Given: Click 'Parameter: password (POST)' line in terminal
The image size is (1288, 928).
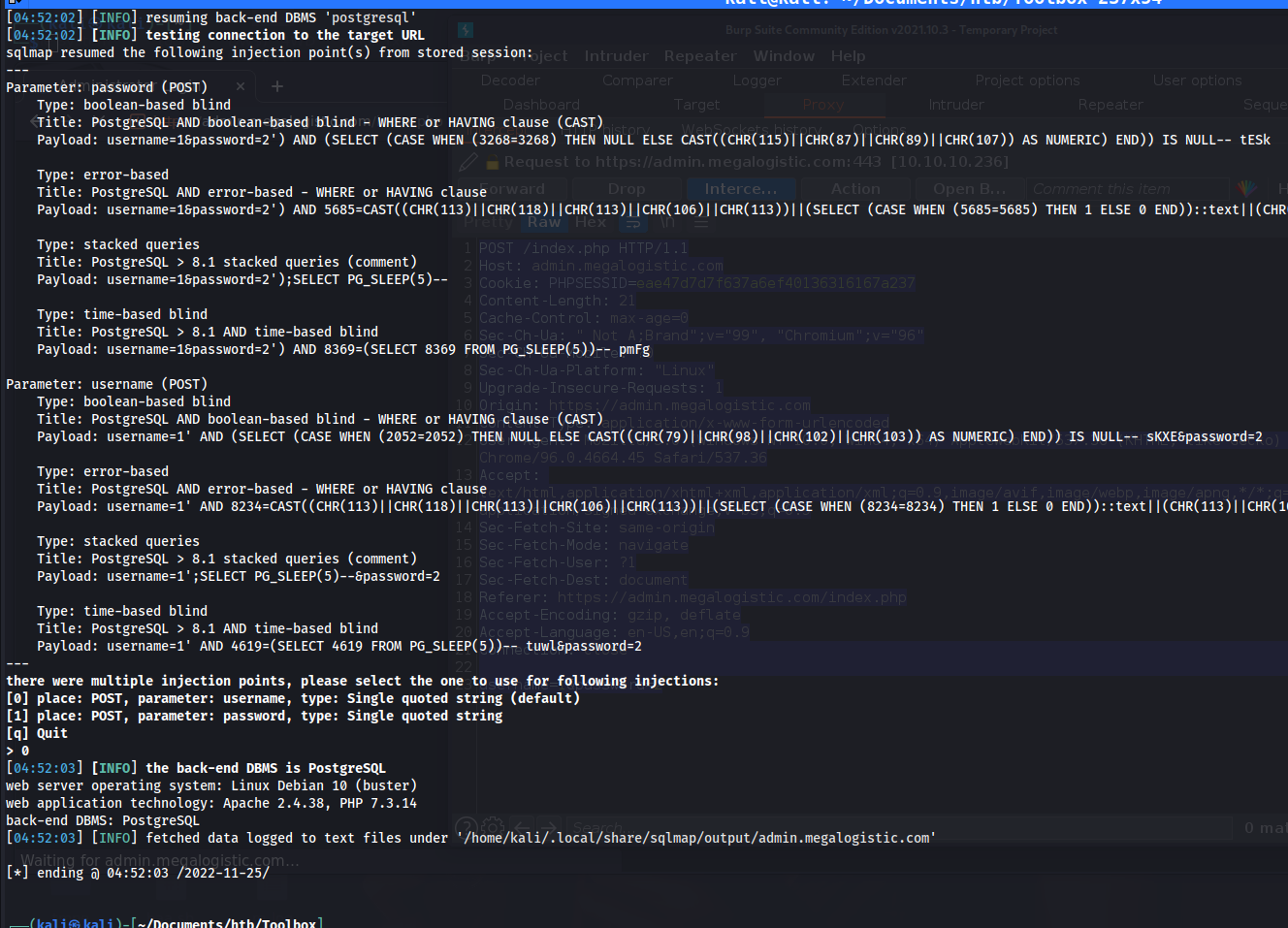Looking at the screenshot, I should (x=107, y=87).
